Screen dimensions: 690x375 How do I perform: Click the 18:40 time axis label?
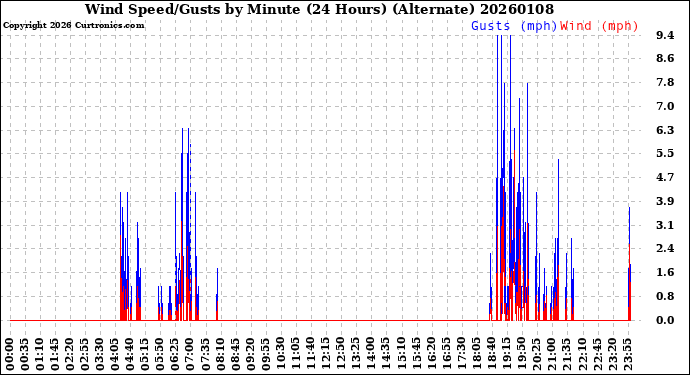(x=492, y=355)
